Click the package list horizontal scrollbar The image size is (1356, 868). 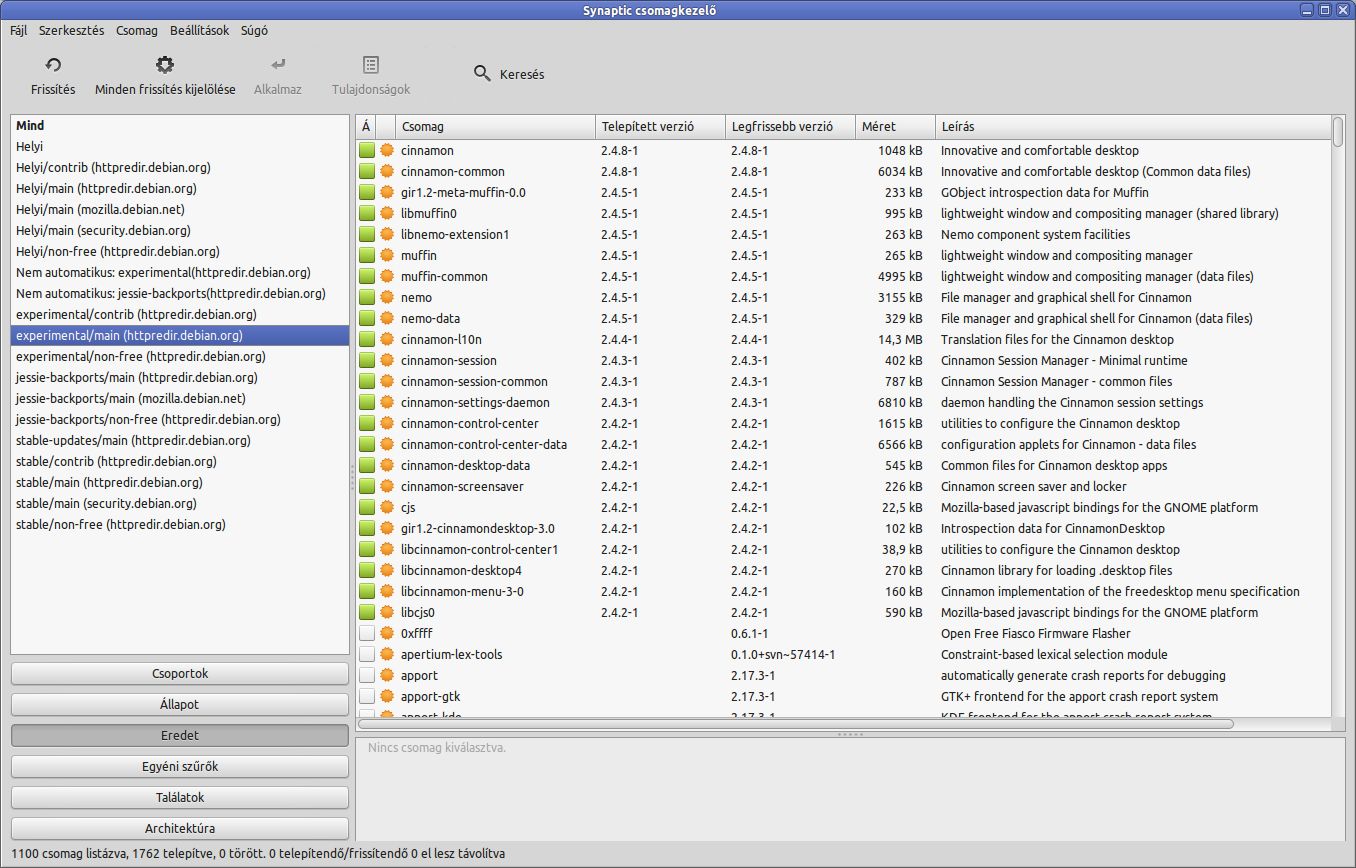pyautogui.click(x=796, y=723)
